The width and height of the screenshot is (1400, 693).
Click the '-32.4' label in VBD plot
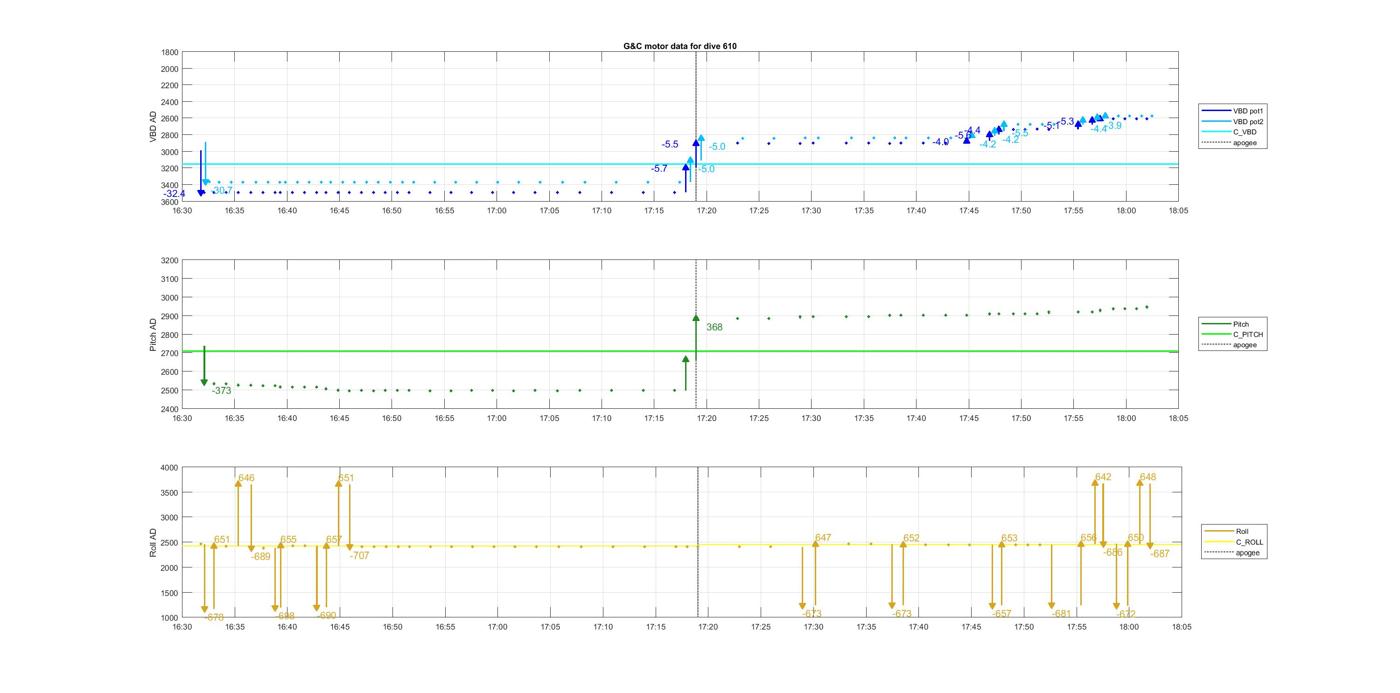point(175,194)
